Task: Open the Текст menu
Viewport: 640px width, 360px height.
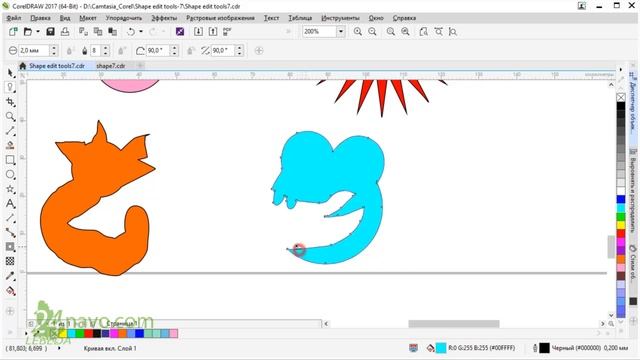Action: 271,18
